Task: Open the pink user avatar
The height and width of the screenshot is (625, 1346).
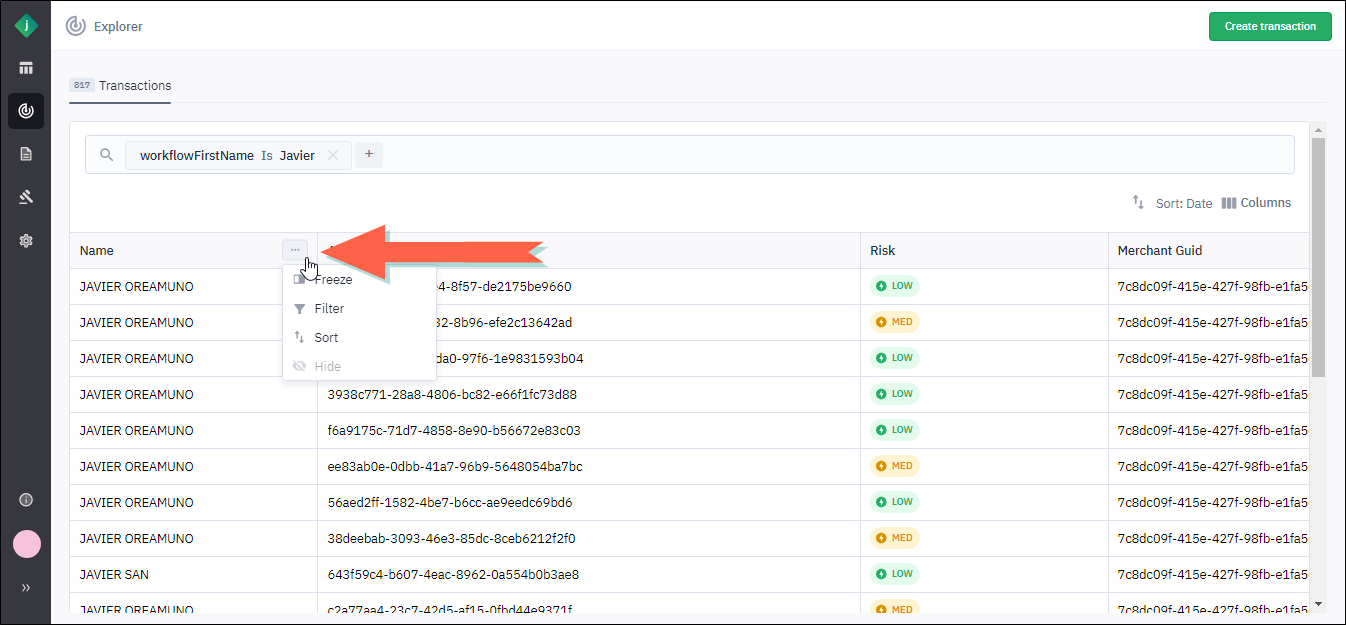Action: pos(26,544)
